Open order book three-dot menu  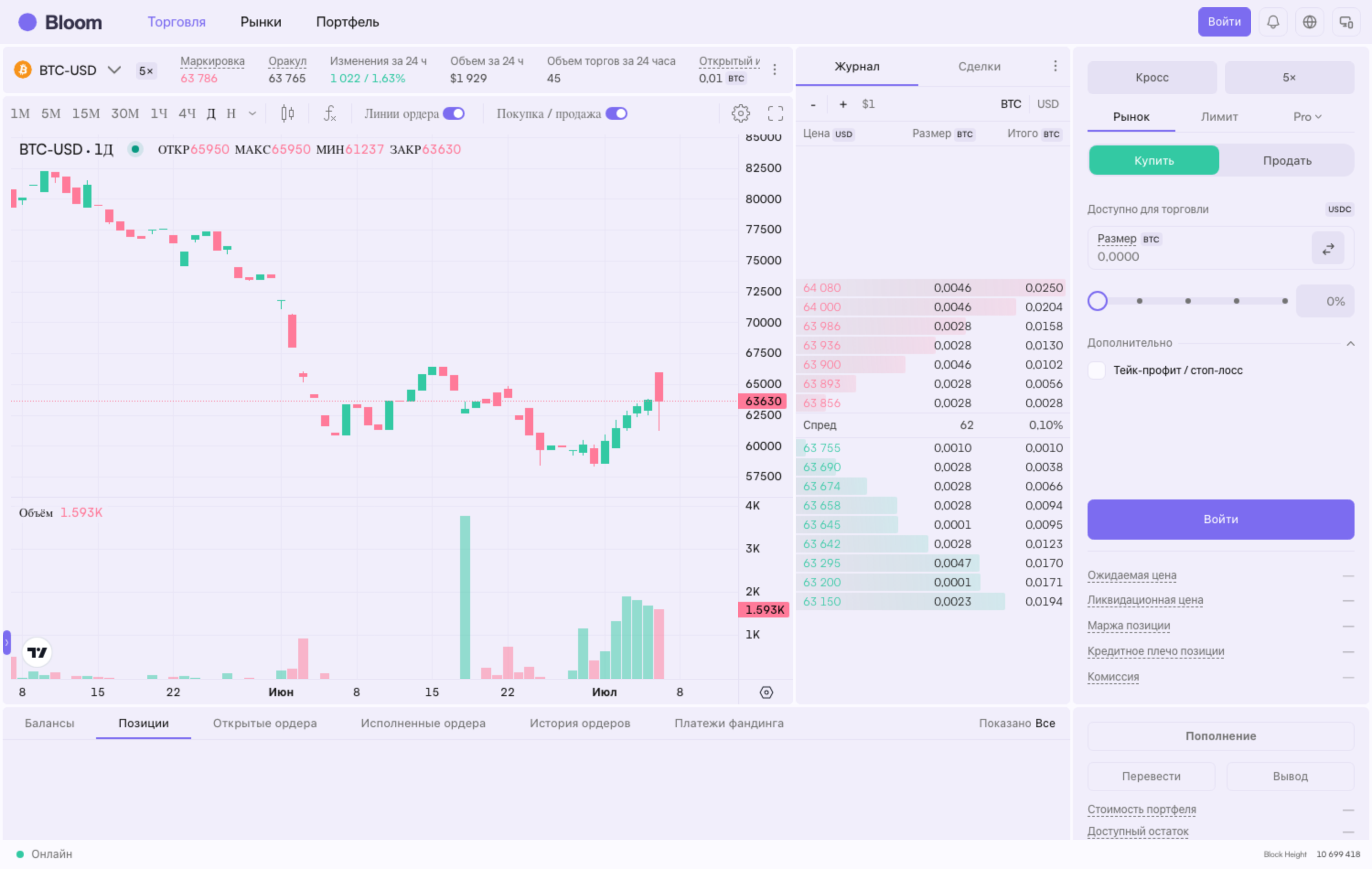[1055, 66]
